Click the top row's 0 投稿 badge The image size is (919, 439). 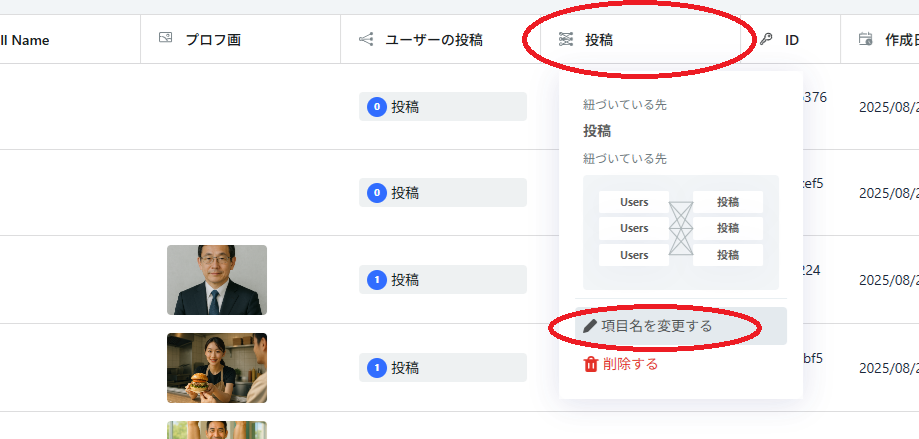443,107
